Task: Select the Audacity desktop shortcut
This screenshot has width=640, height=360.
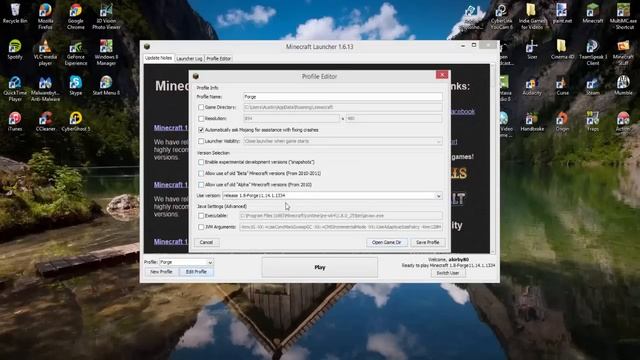Action: (x=532, y=85)
